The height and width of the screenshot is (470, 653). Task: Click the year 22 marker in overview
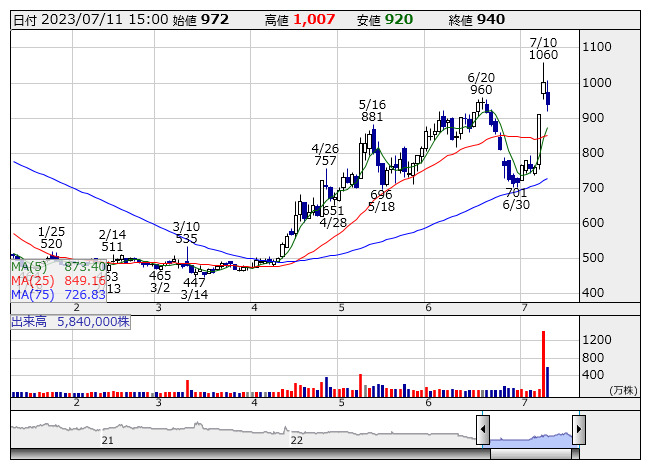(297, 440)
